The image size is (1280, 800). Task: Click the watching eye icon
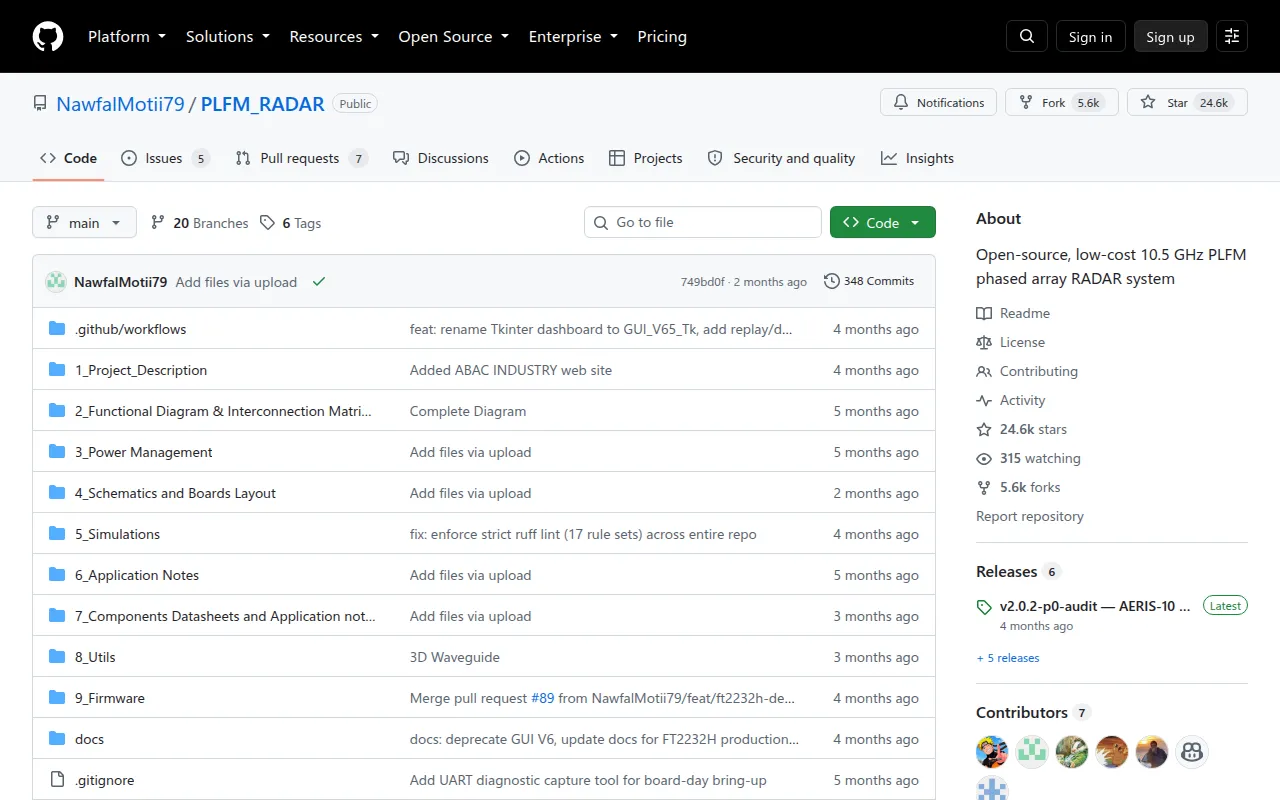pyautogui.click(x=984, y=458)
